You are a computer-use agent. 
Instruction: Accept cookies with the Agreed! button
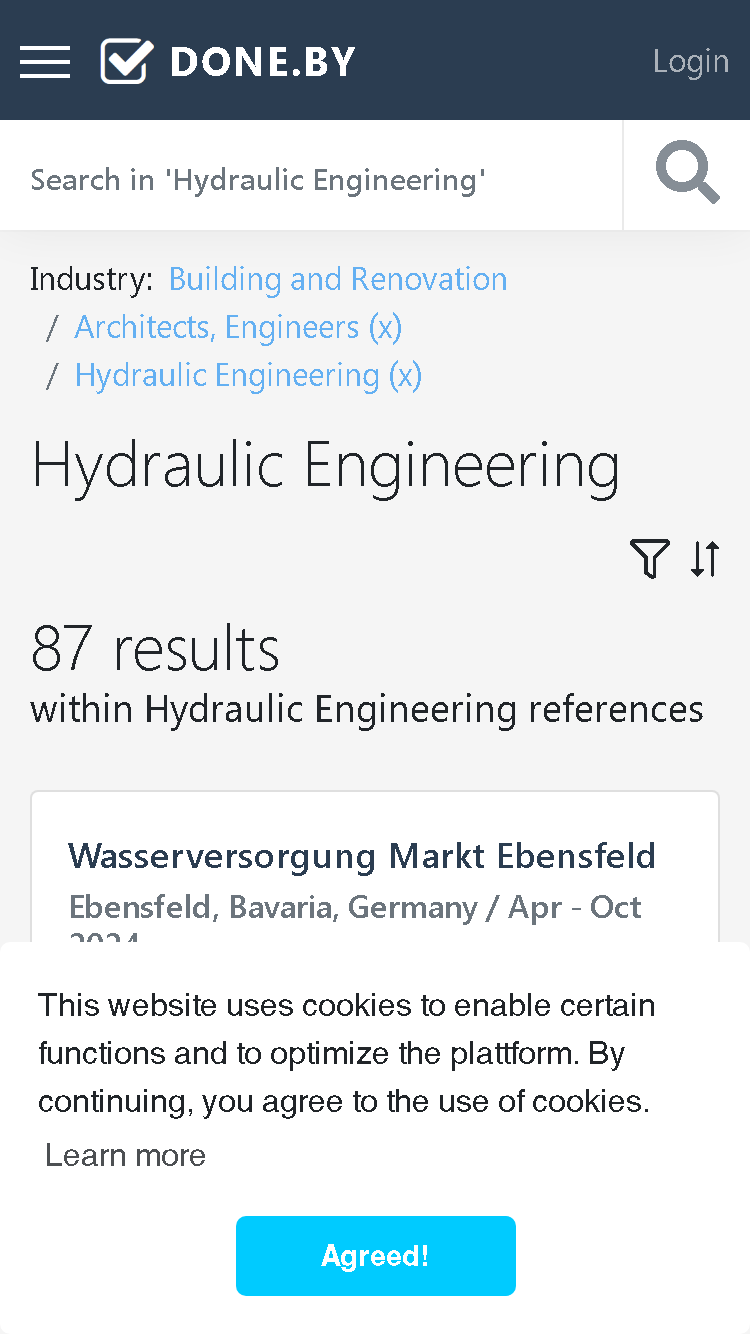(x=376, y=1256)
